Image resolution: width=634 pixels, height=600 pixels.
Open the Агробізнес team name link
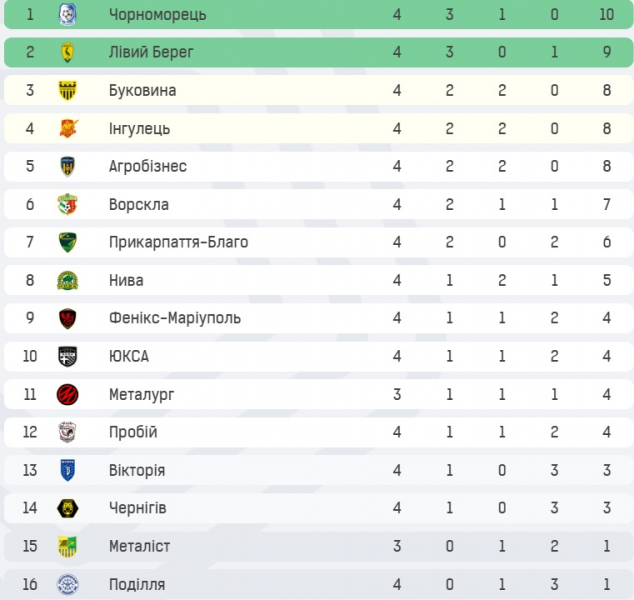coord(148,166)
